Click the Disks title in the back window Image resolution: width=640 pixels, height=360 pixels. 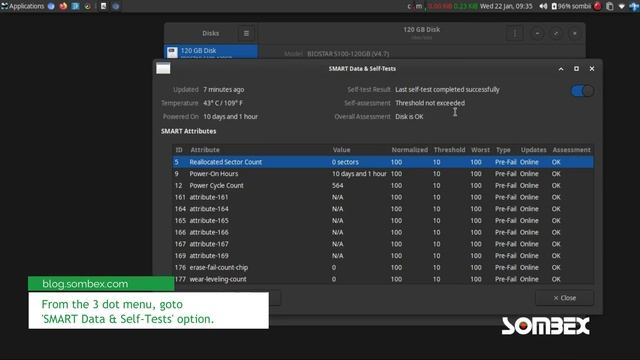(211, 33)
